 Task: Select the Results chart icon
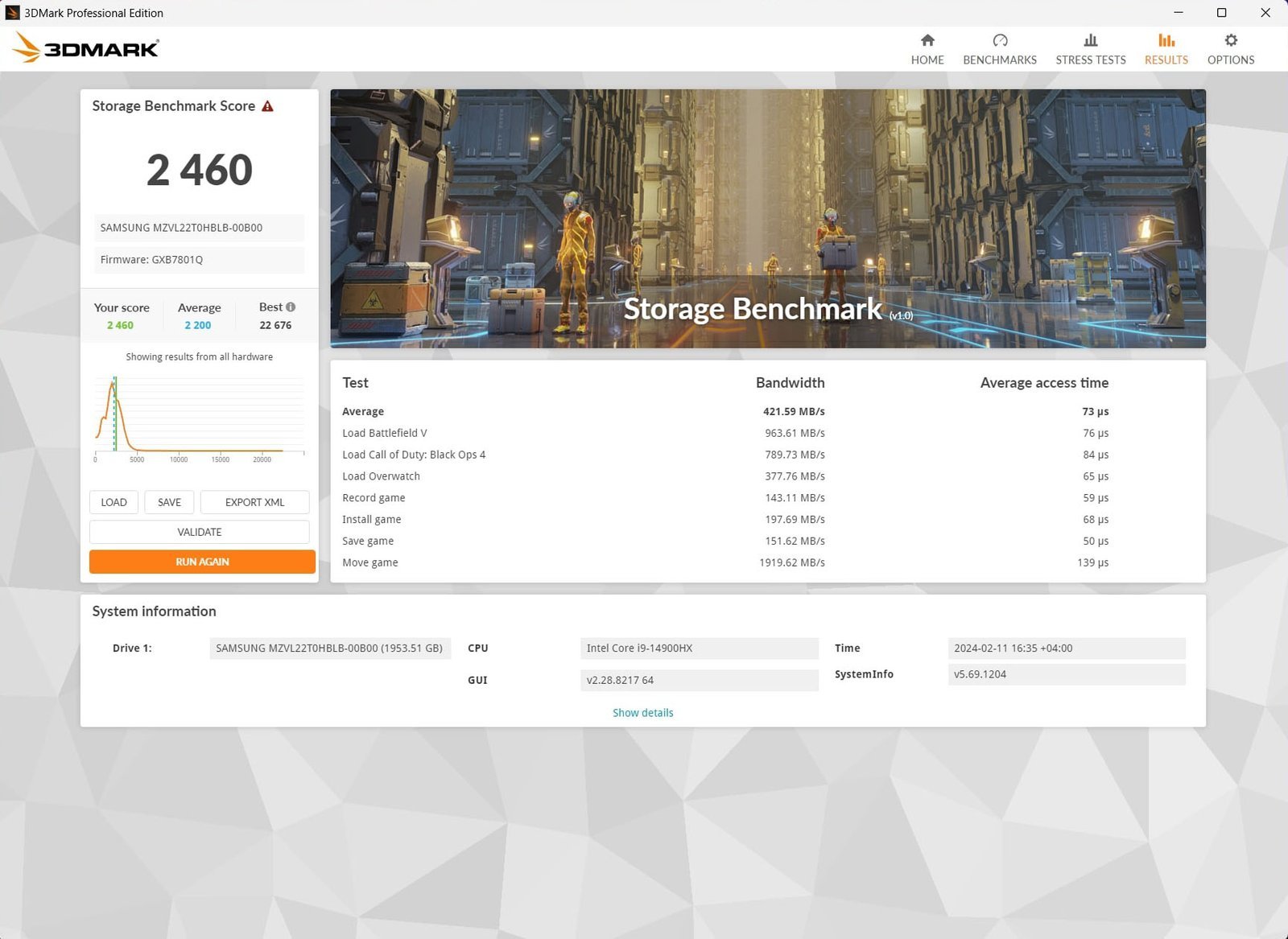click(x=1166, y=41)
